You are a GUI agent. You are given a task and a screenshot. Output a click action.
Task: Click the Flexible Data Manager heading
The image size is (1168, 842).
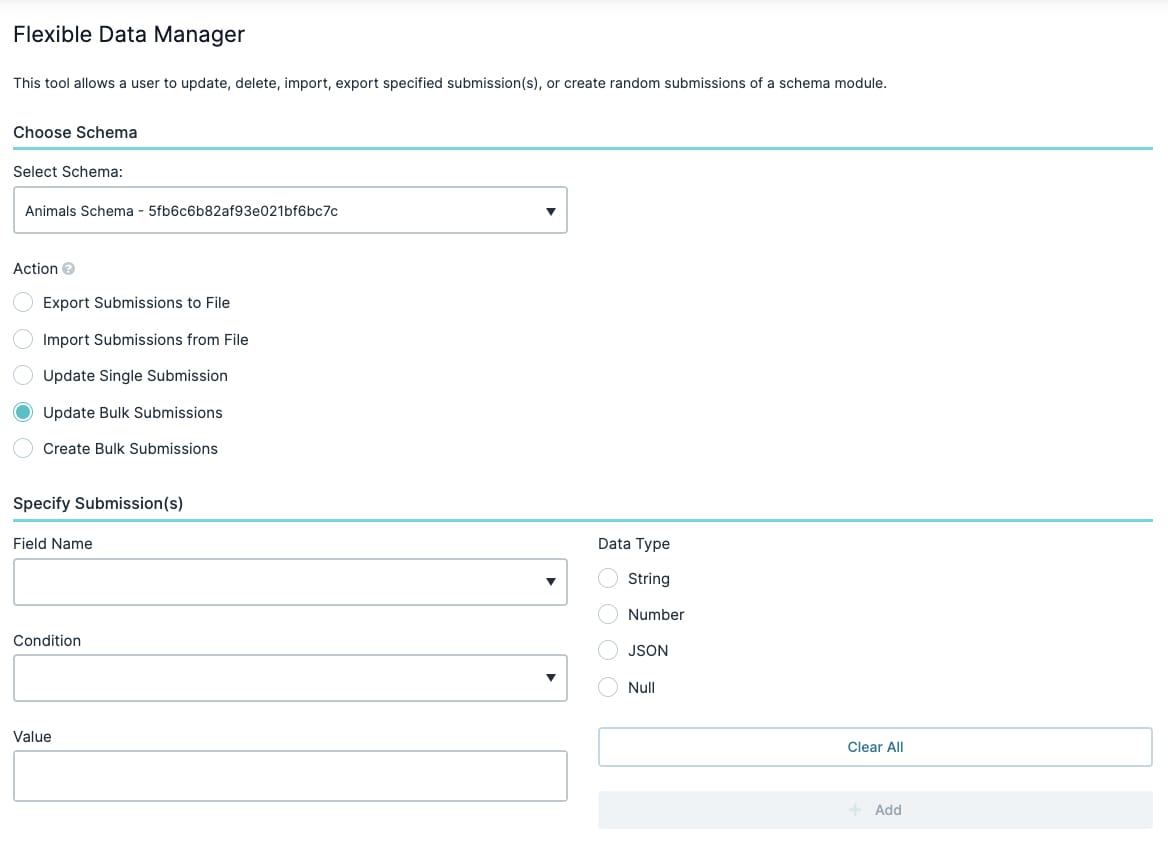click(129, 34)
